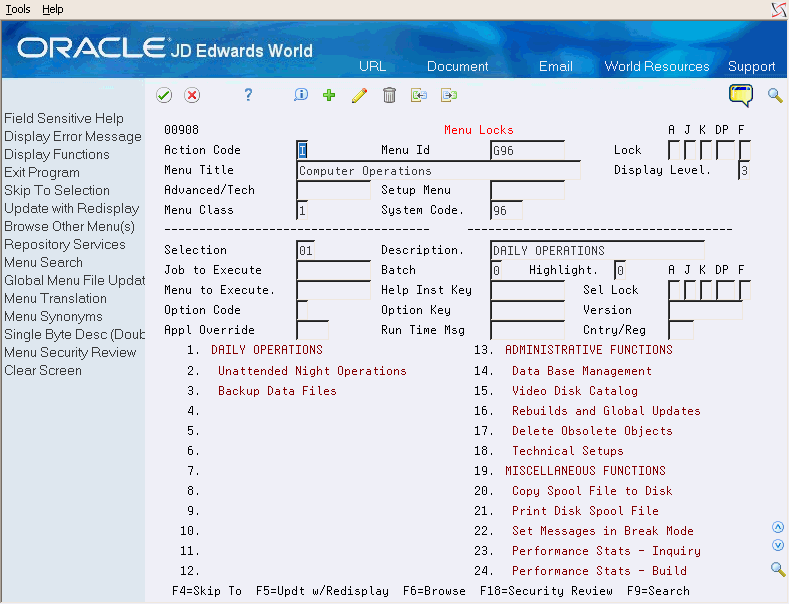The image size is (789, 604).
Task: Click the bottom-right magnifier zoom icon
Action: point(778,569)
